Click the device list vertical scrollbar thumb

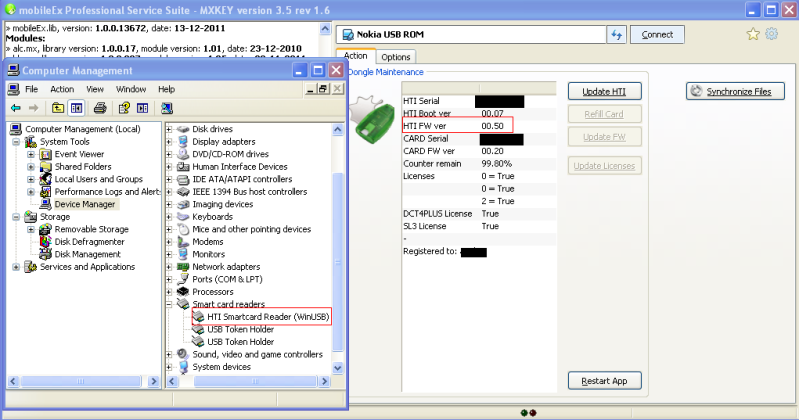click(x=338, y=262)
